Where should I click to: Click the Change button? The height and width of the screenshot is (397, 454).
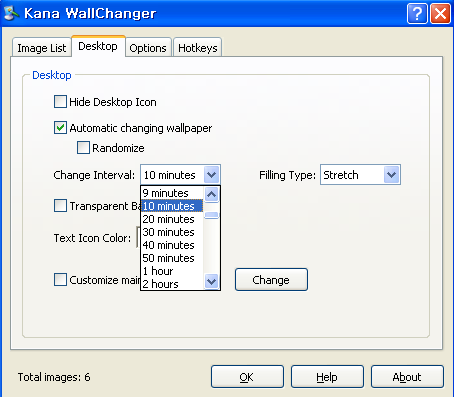(x=271, y=280)
